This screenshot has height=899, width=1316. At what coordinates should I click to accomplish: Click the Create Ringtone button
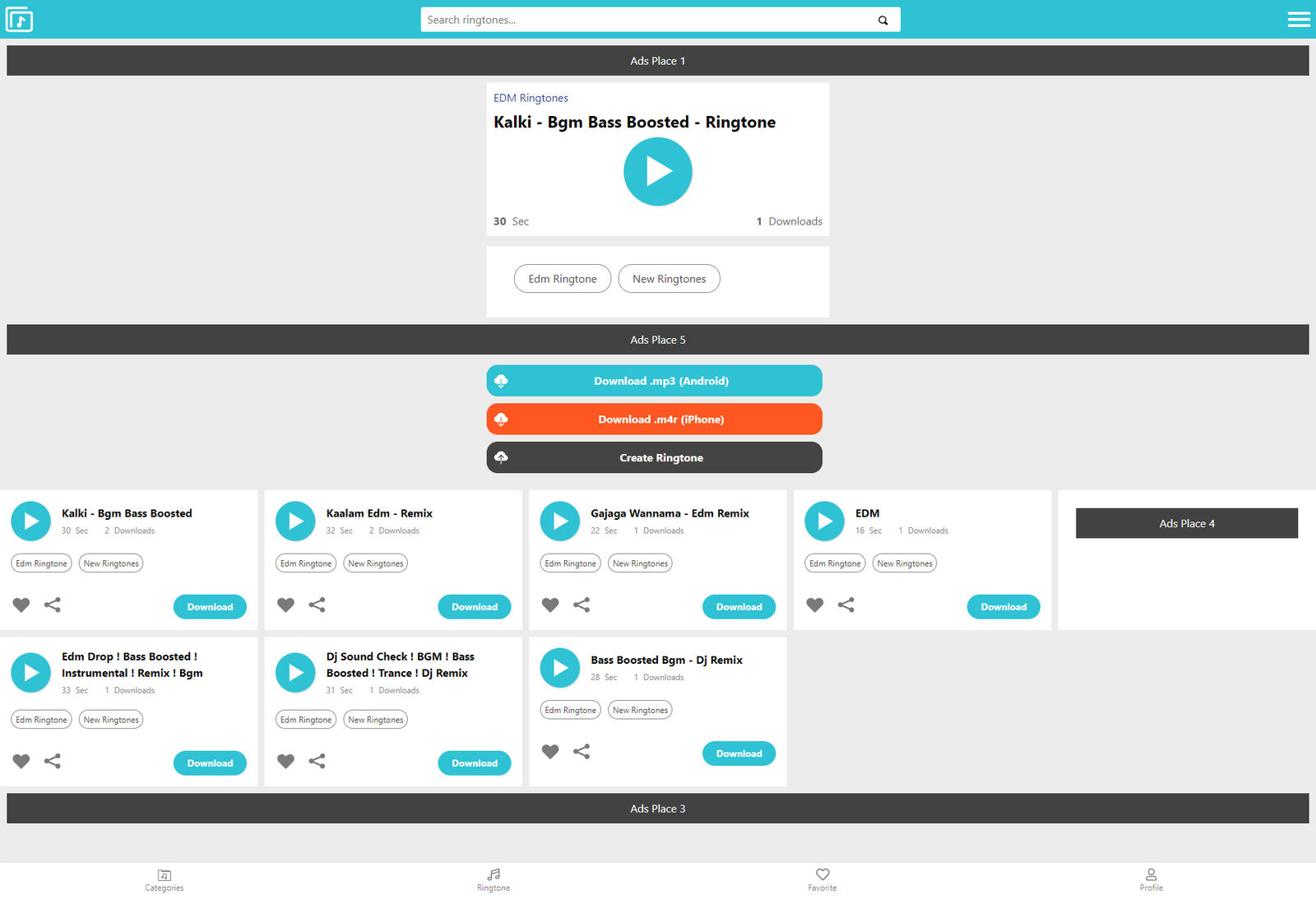653,457
